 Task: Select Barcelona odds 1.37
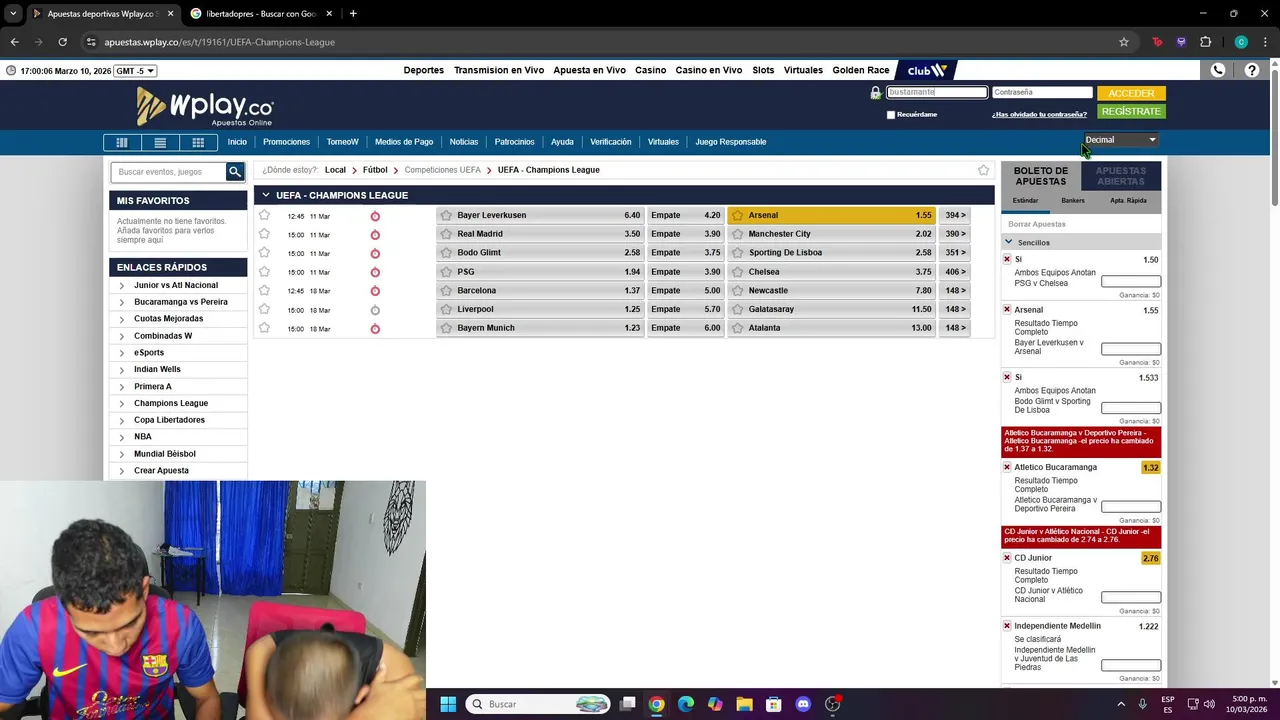540,291
